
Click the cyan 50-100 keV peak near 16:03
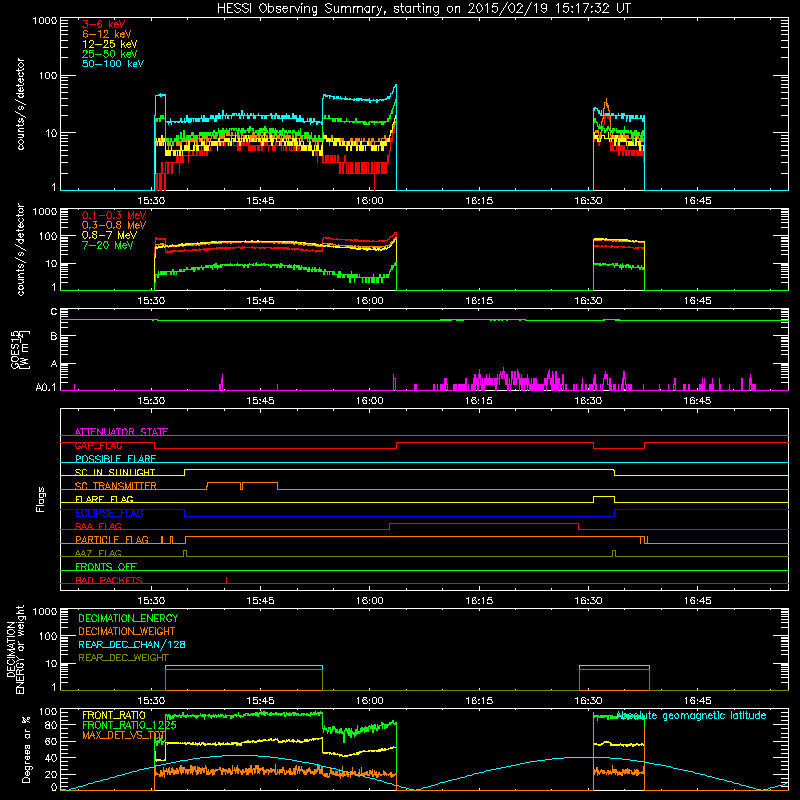pyautogui.click(x=395, y=87)
